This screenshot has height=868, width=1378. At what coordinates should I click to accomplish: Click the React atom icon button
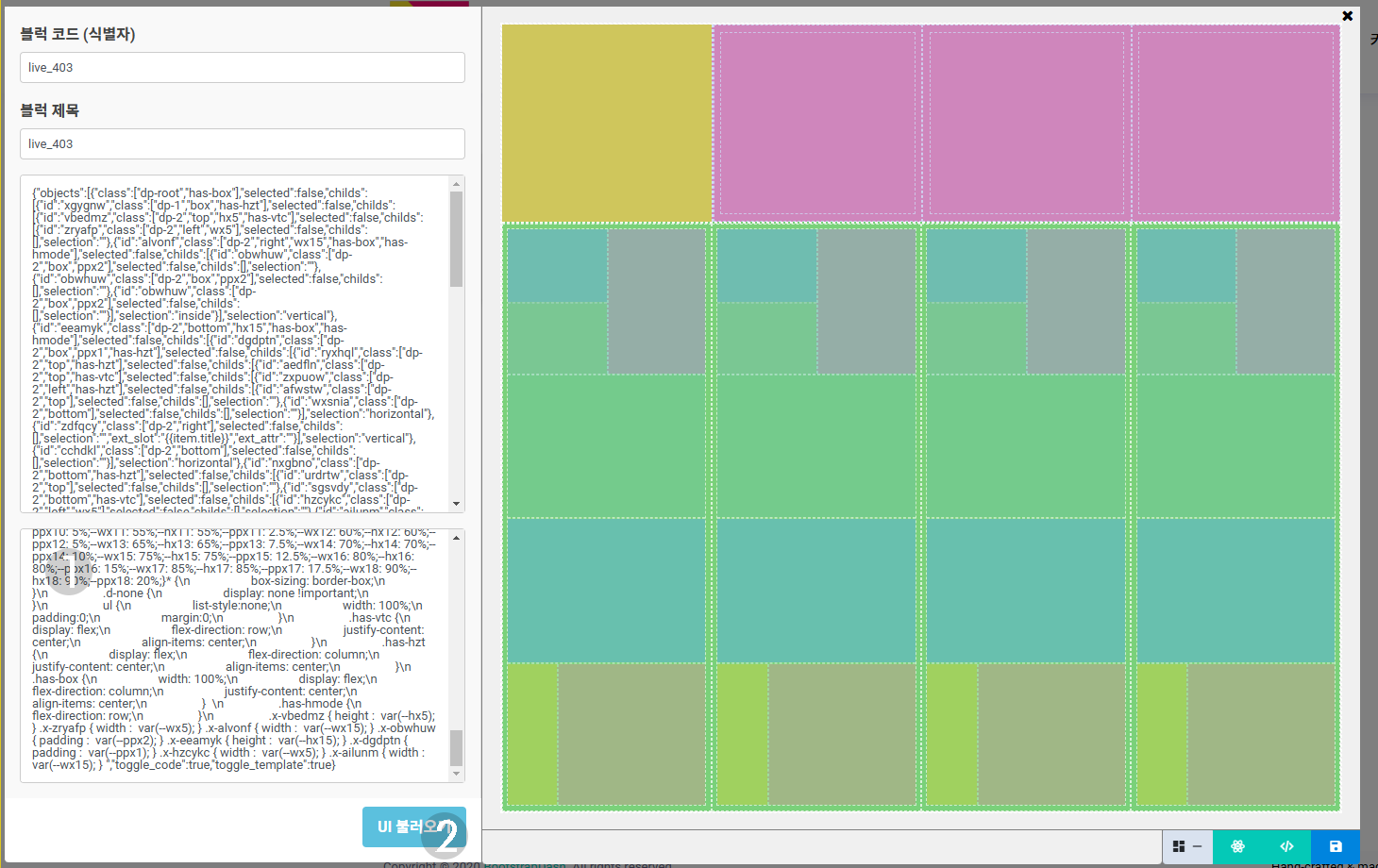[x=1237, y=846]
